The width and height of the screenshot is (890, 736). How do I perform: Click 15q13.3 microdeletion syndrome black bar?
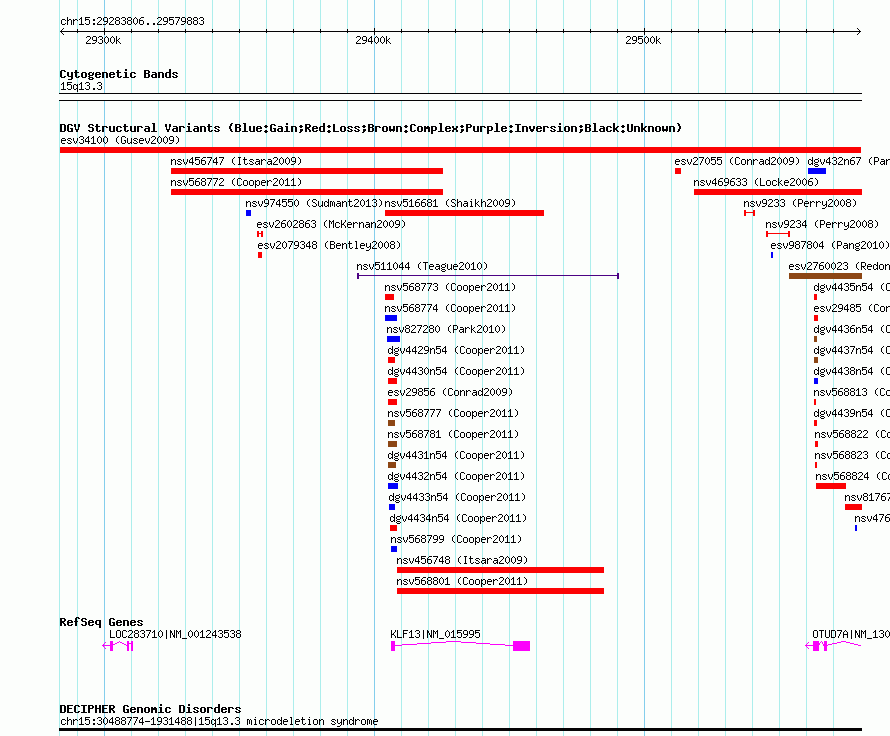460,730
